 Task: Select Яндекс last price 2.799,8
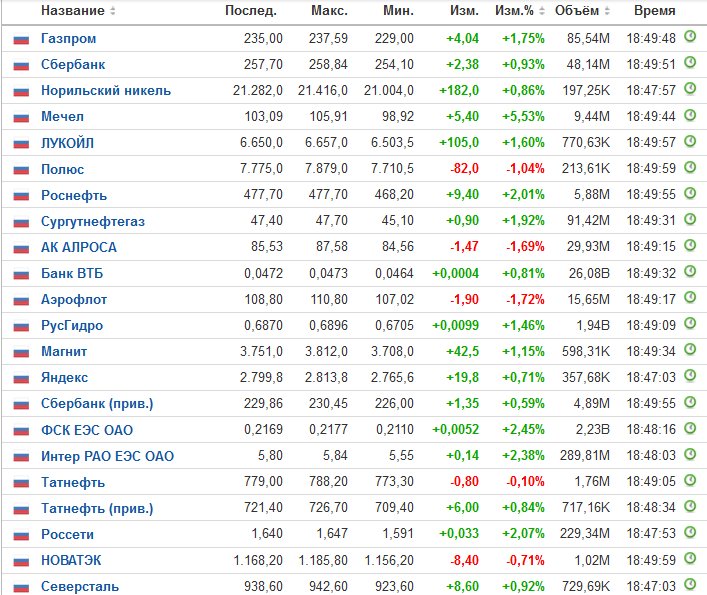(x=261, y=377)
